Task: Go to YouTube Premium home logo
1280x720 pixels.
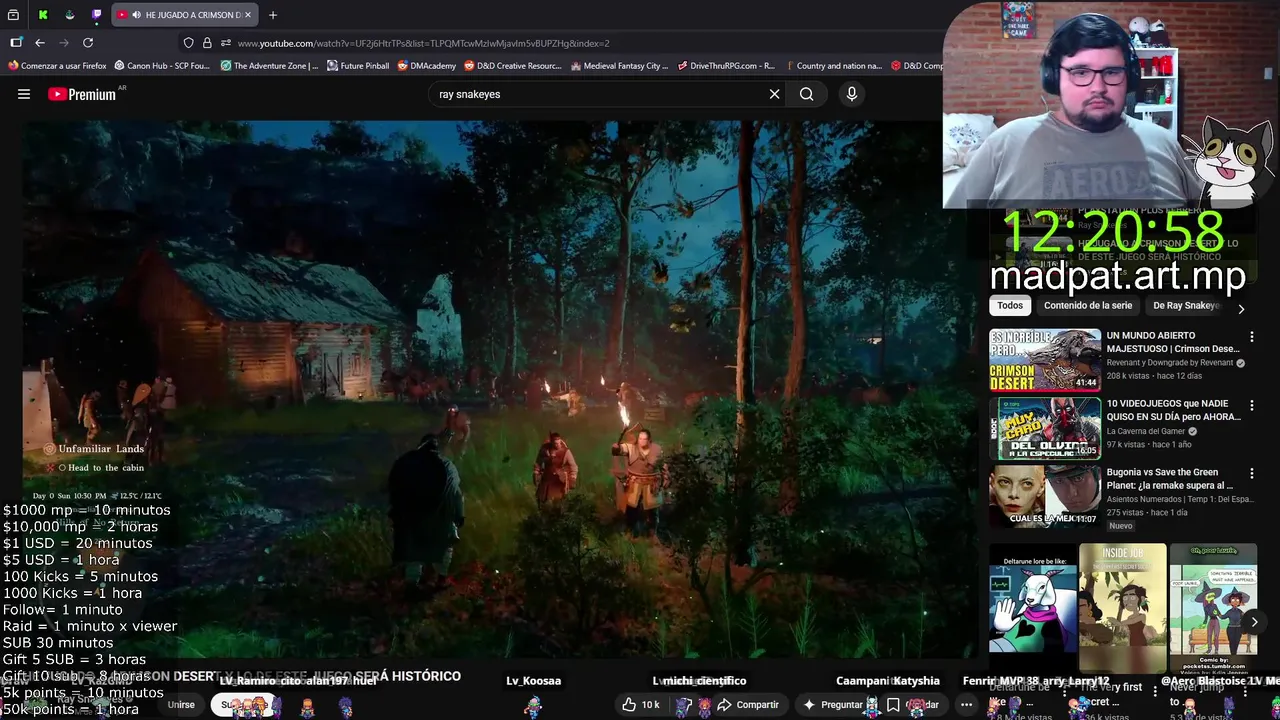Action: (x=82, y=94)
